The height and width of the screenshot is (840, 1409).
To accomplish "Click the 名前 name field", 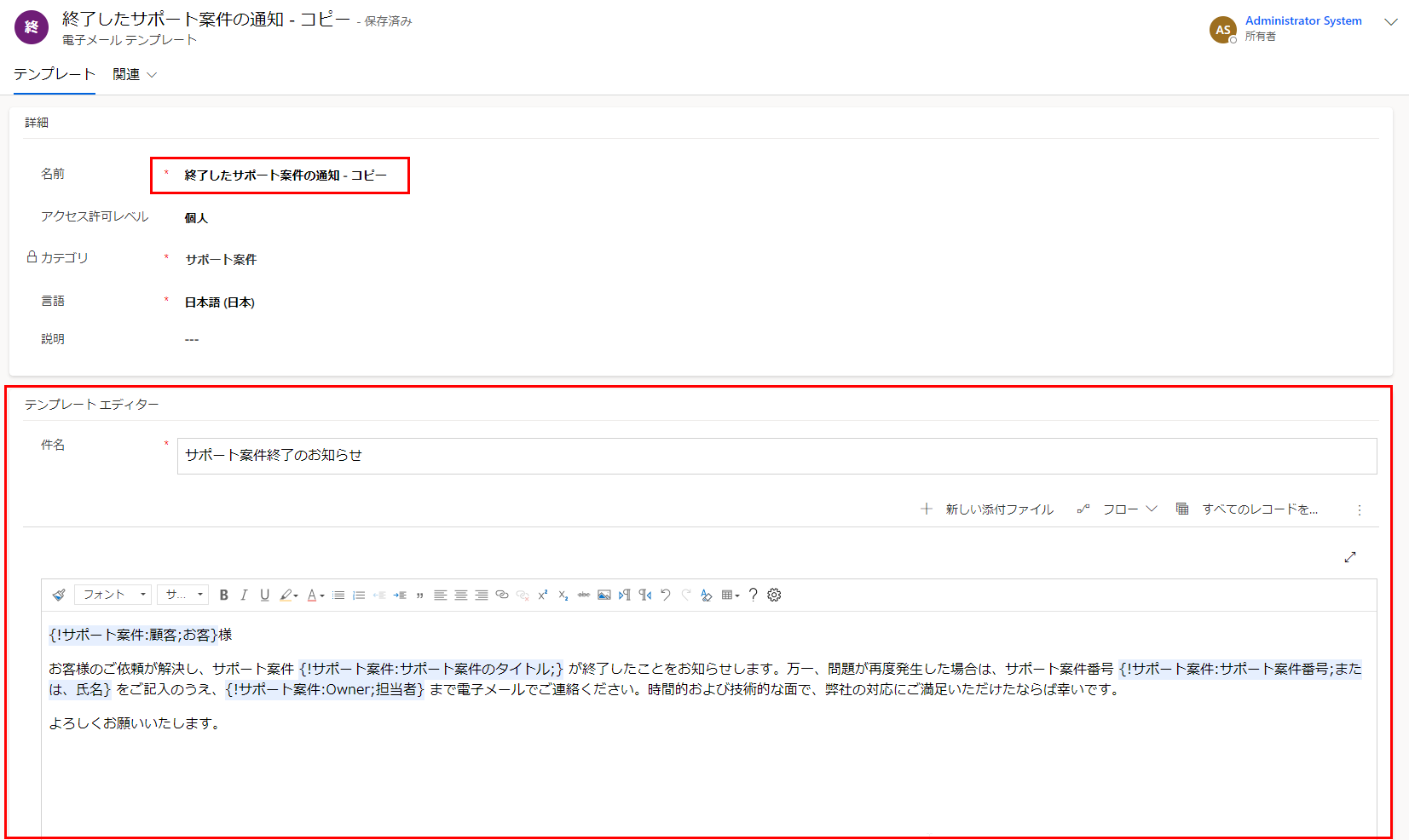I will (x=286, y=175).
